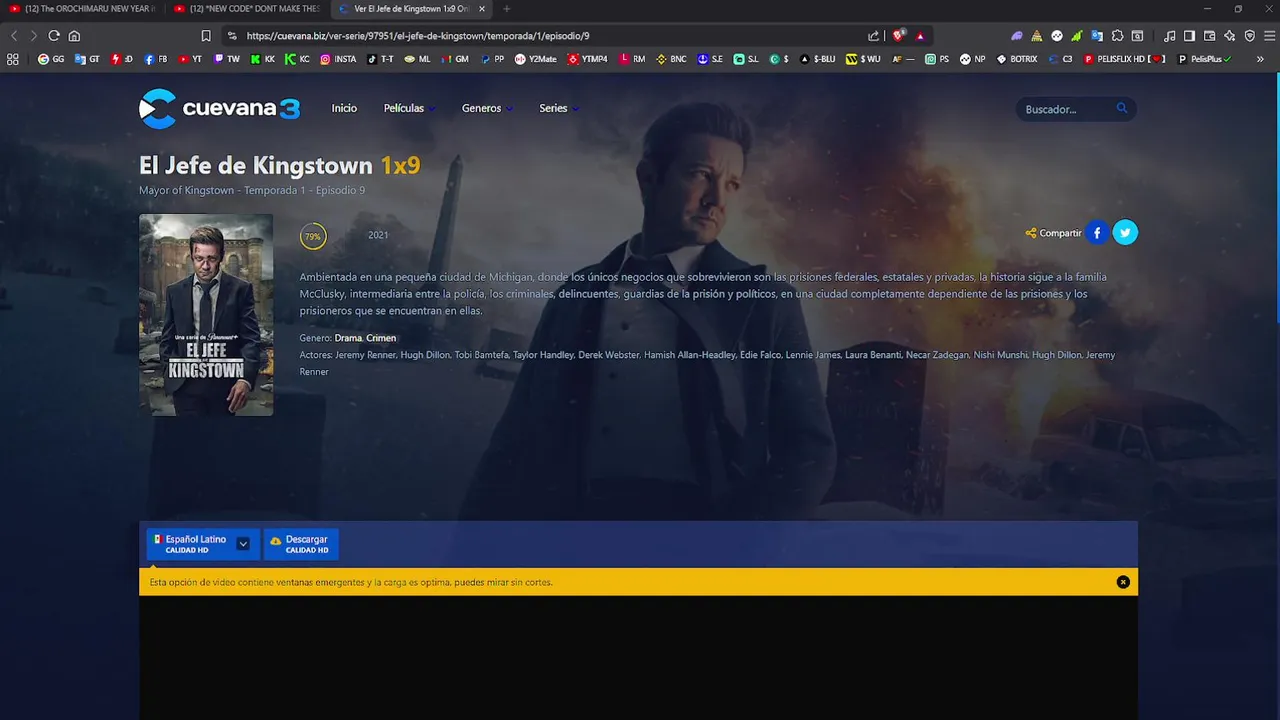Image resolution: width=1280 pixels, height=720 pixels.
Task: Open the FB Facebook bookmark
Action: coord(155,59)
